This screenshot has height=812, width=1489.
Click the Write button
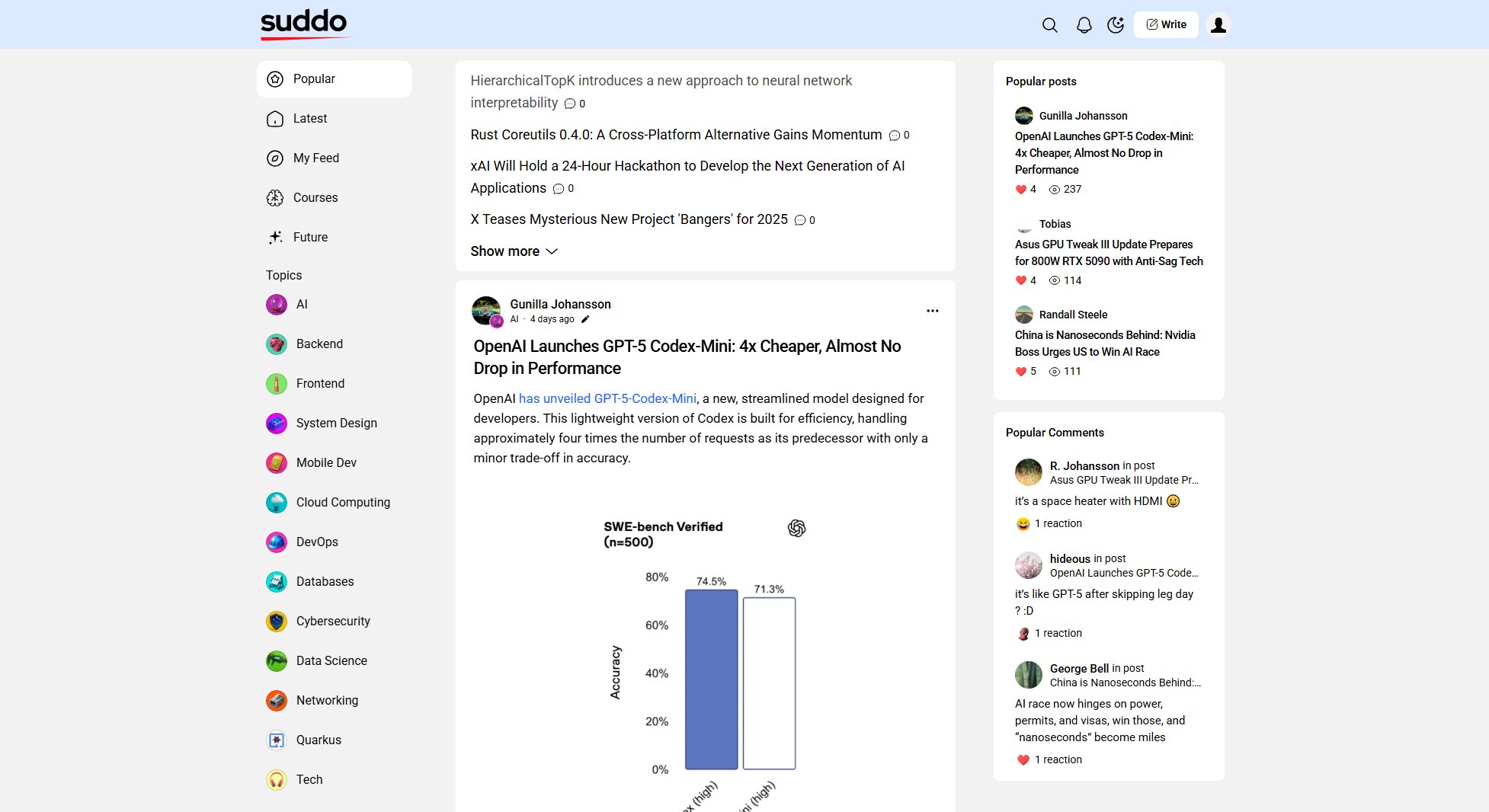(1165, 24)
